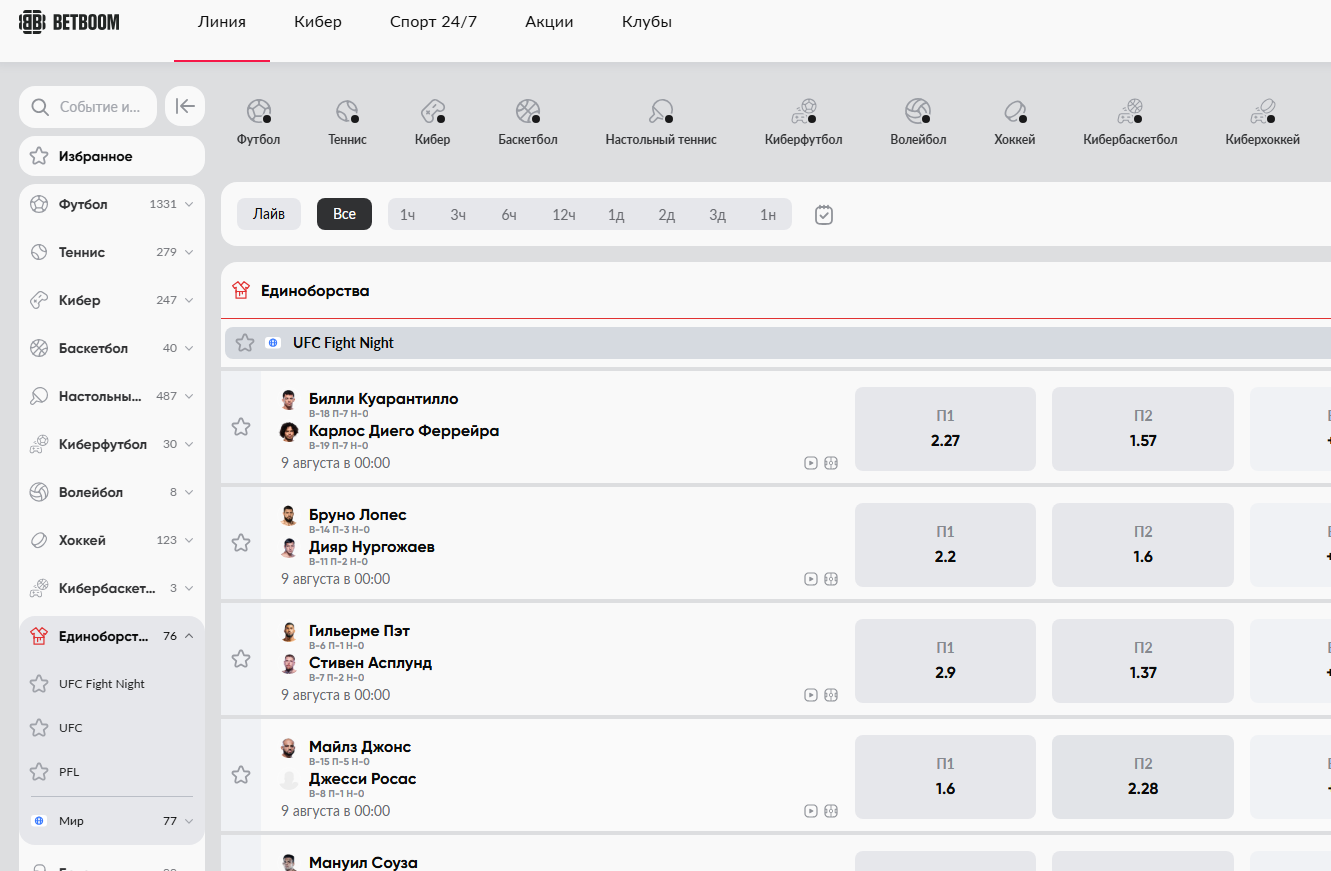The image size is (1331, 871).
Task: Open Баскетбол in the top sports carousel
Action: pos(528,122)
